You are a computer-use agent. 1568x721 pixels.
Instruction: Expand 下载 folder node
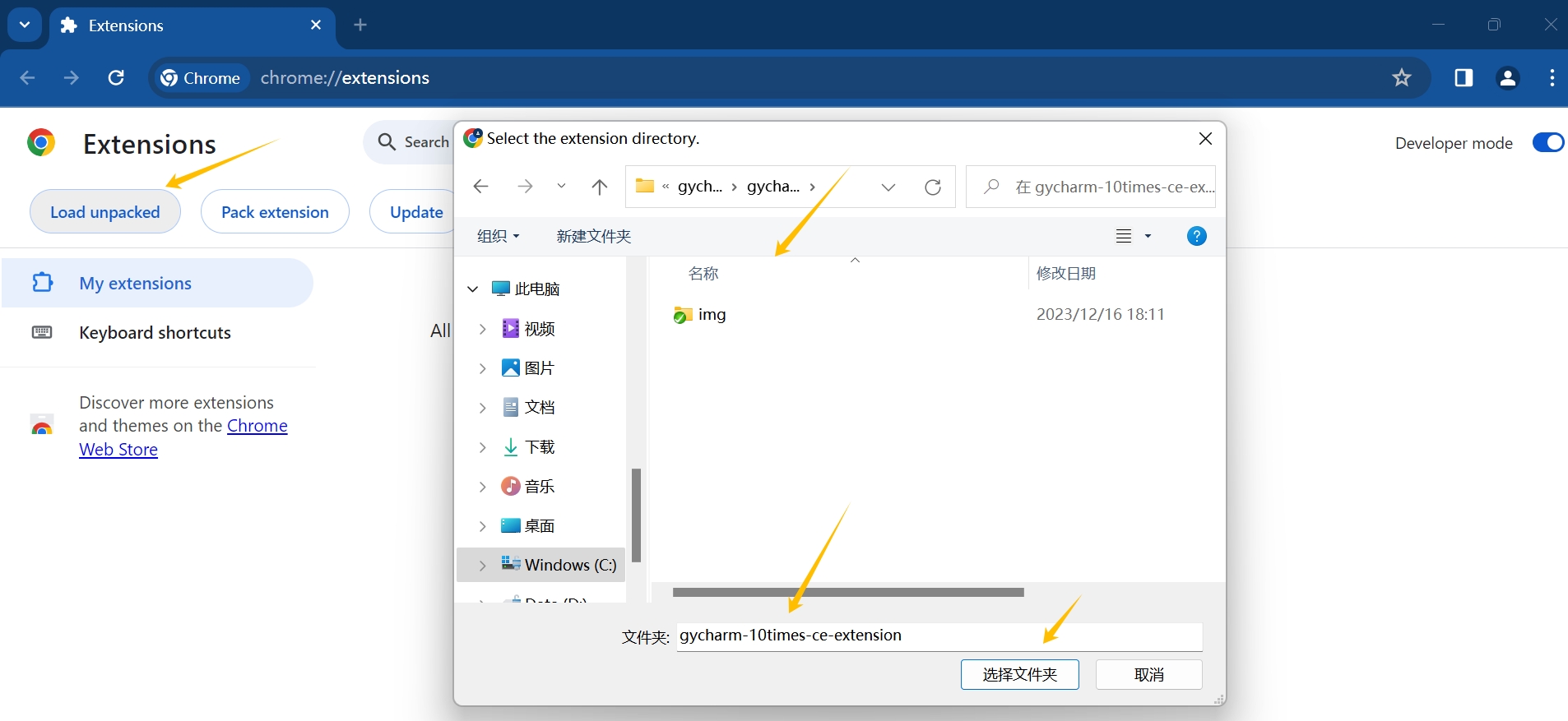click(483, 447)
